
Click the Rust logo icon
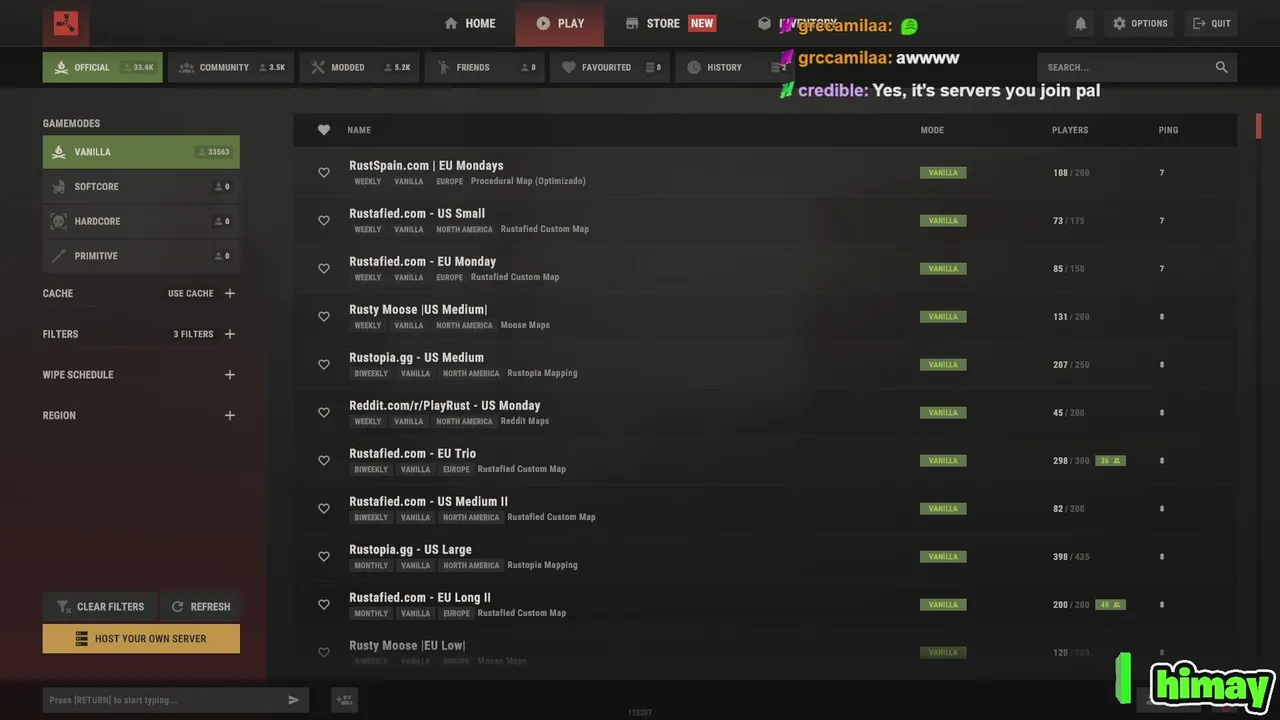point(66,23)
